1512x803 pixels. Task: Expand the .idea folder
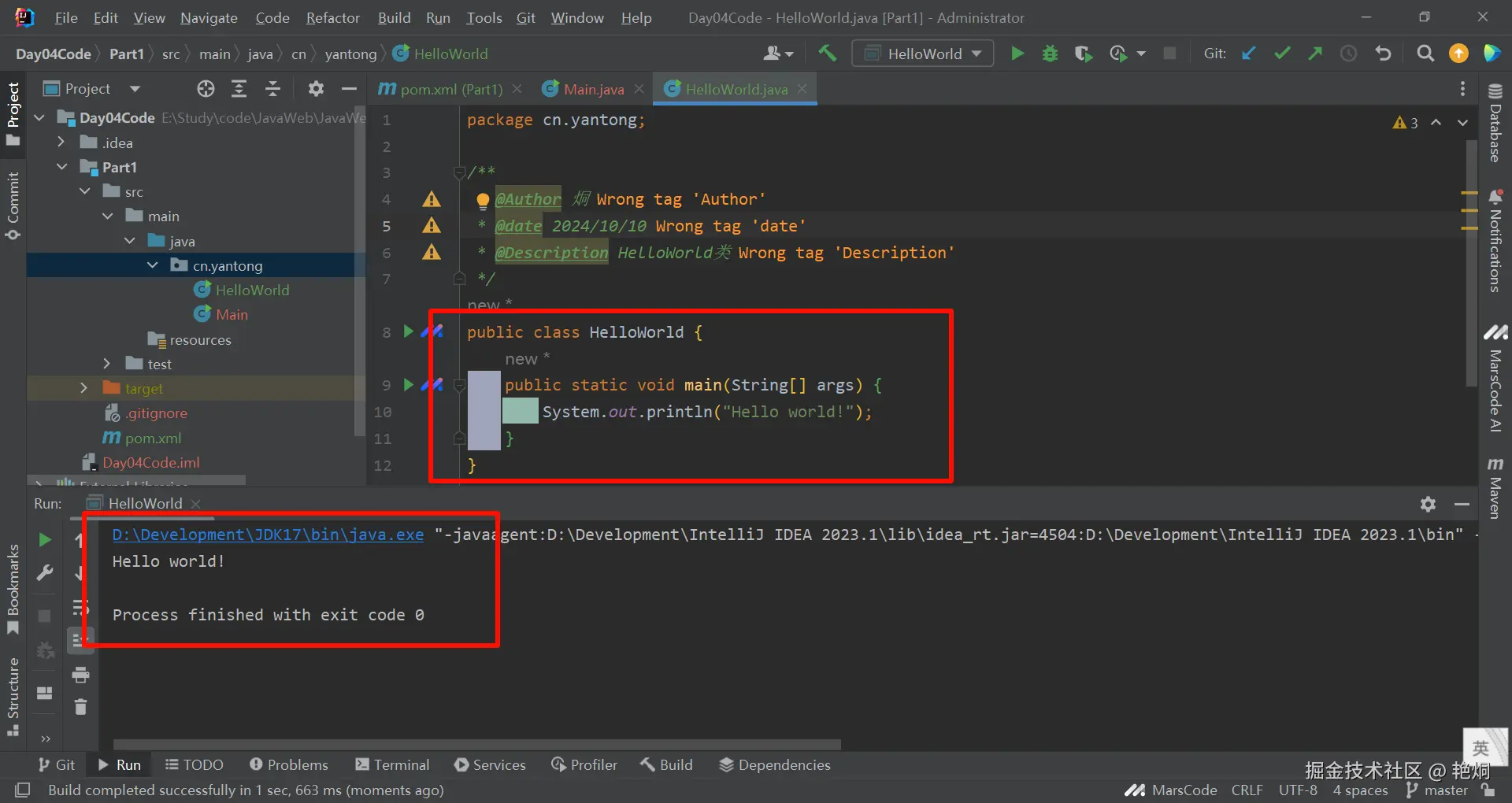(61, 142)
